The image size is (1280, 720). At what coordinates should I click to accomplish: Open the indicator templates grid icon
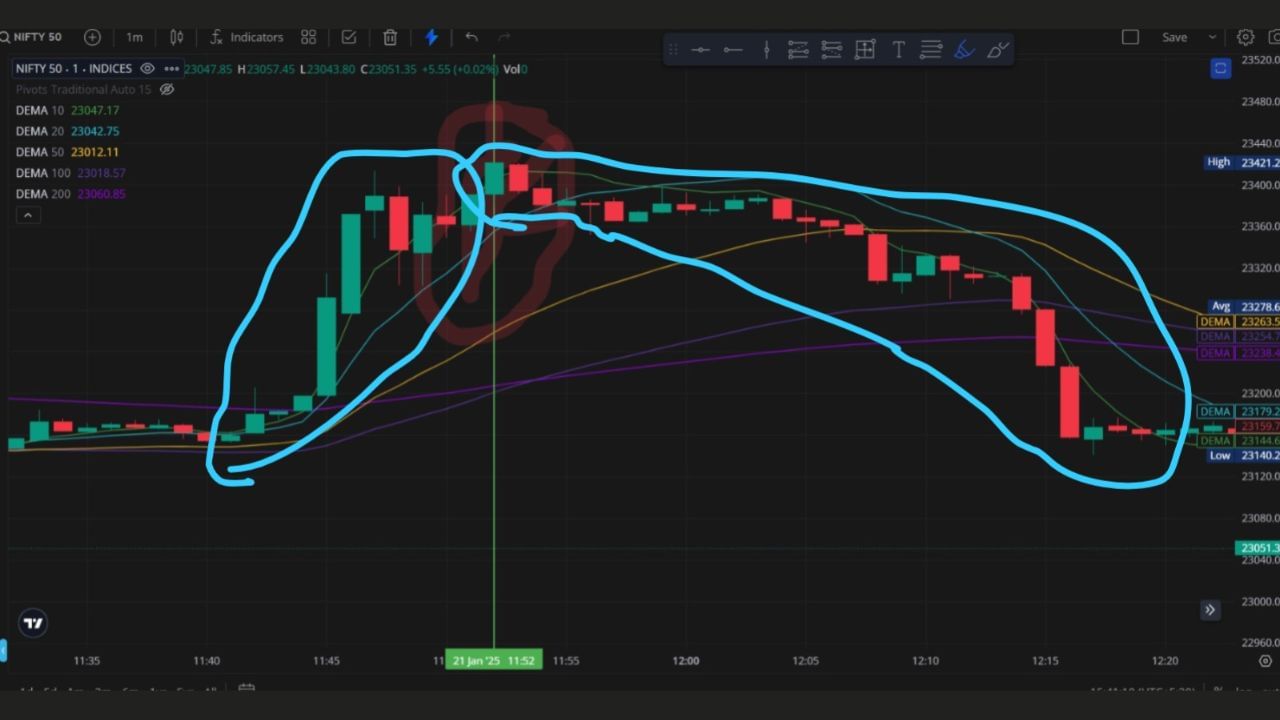click(x=309, y=37)
